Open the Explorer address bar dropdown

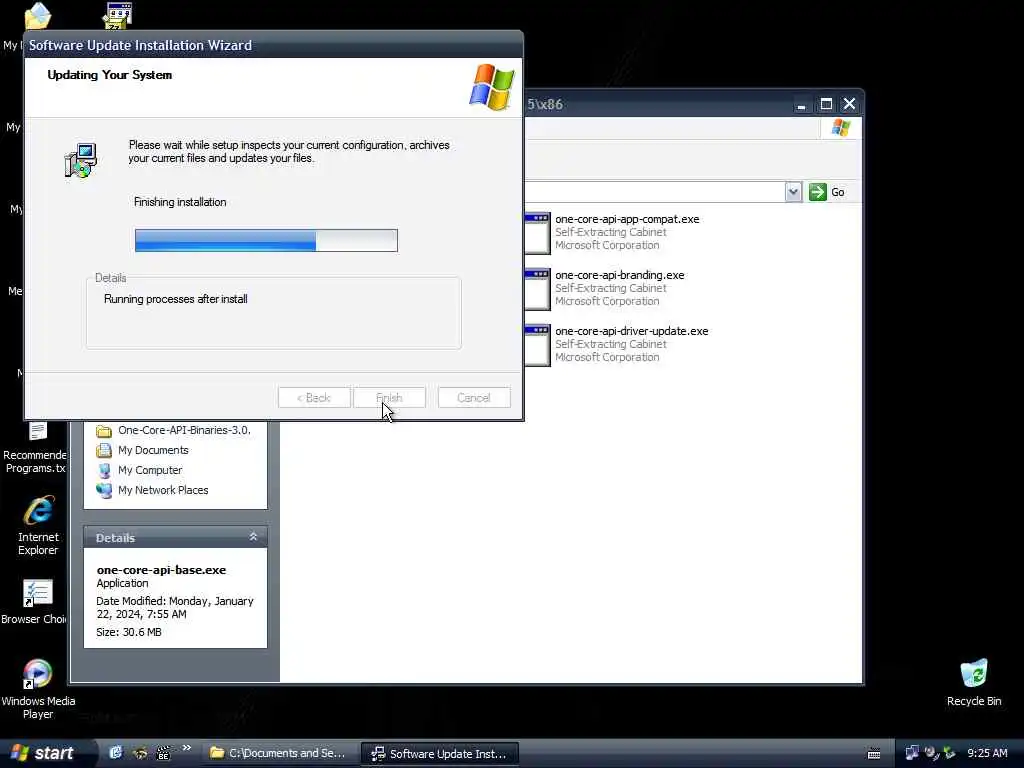(x=793, y=192)
